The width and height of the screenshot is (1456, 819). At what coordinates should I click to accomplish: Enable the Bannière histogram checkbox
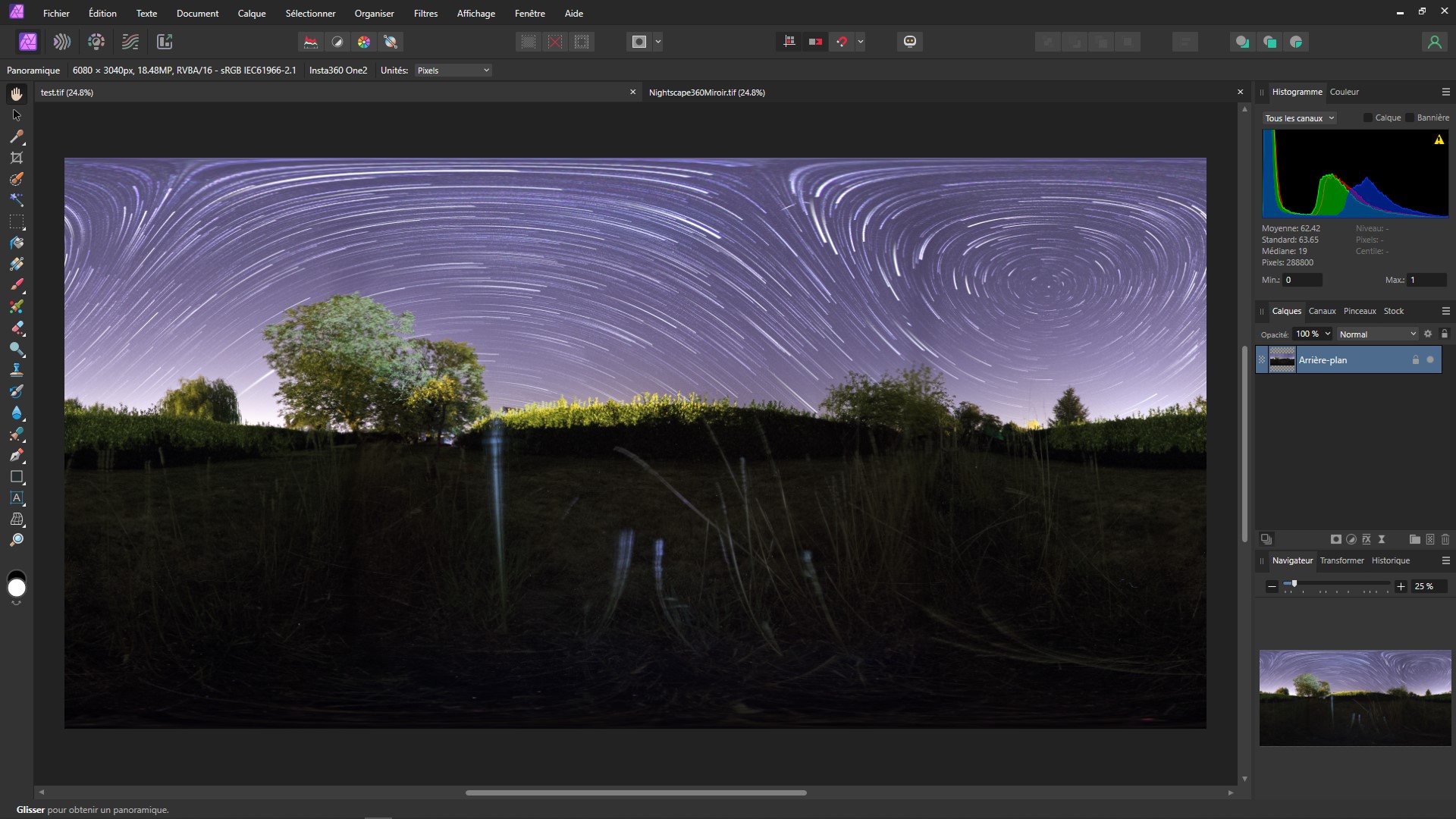[1410, 118]
